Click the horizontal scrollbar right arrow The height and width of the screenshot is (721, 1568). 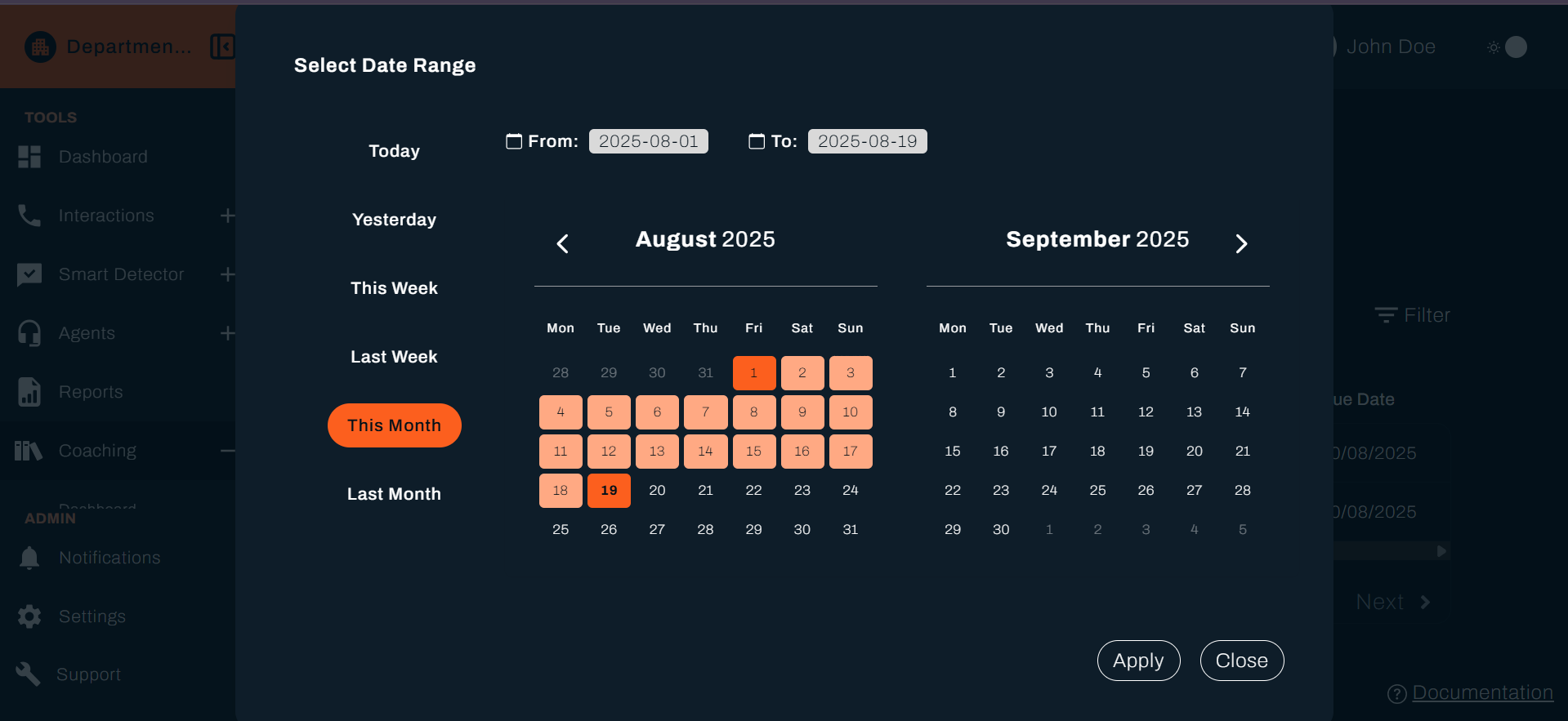[1441, 551]
